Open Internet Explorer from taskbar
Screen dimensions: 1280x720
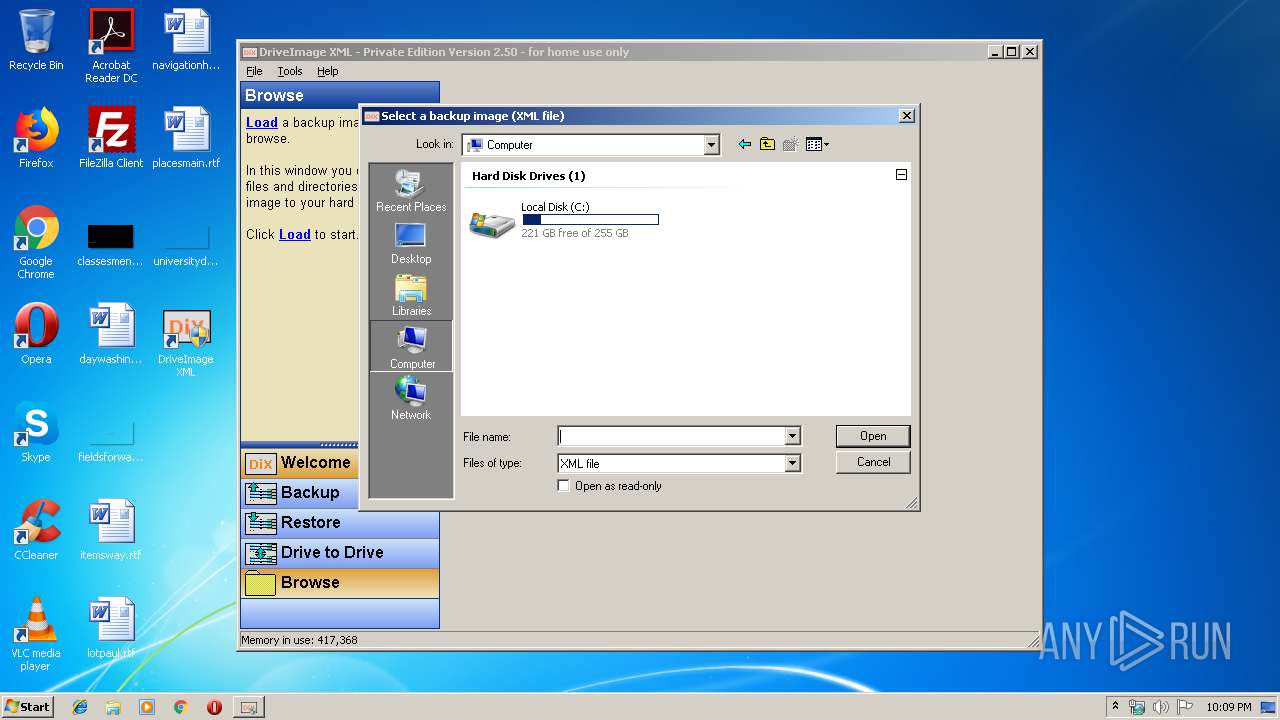pyautogui.click(x=80, y=707)
